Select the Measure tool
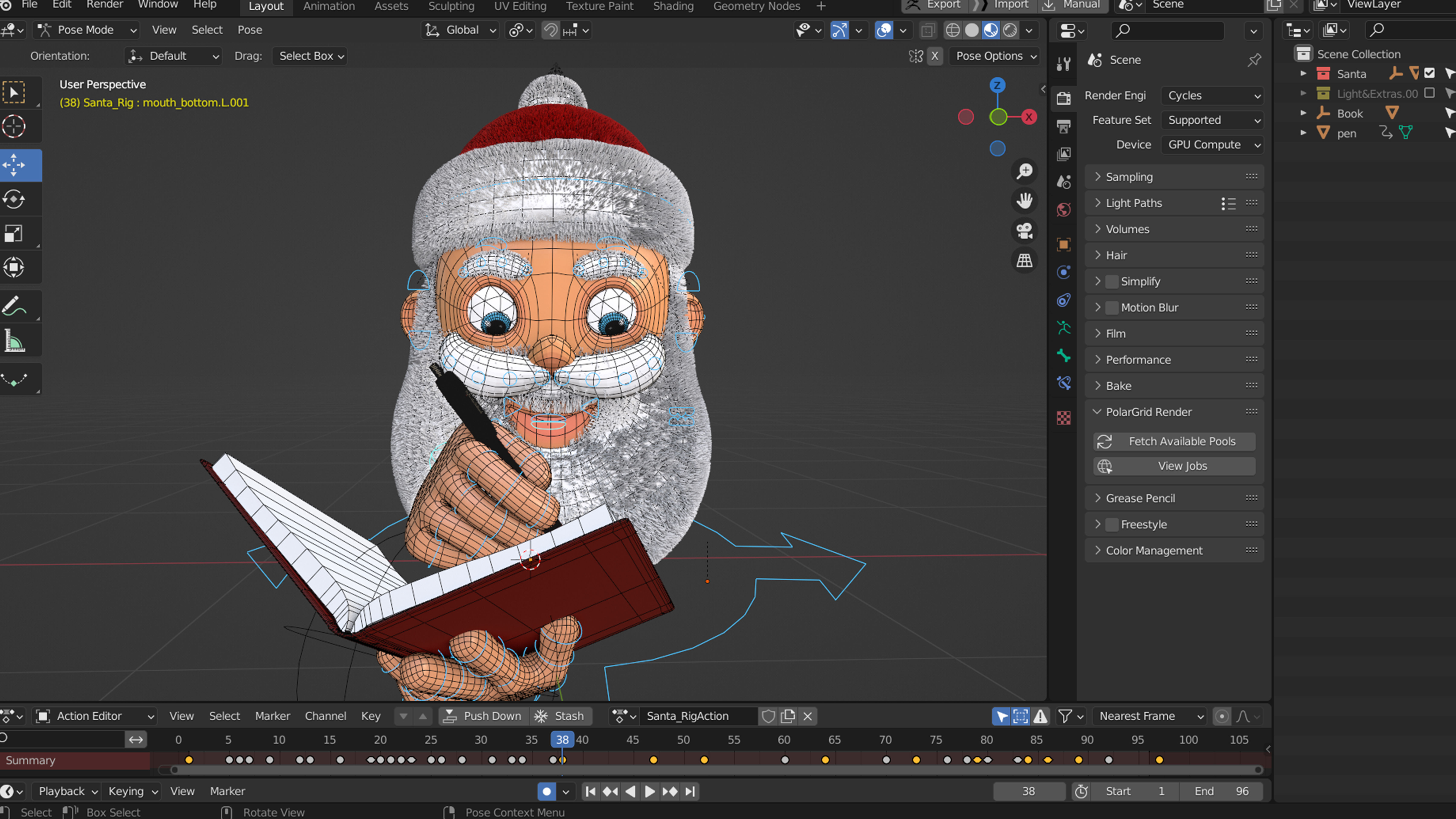 [x=14, y=341]
